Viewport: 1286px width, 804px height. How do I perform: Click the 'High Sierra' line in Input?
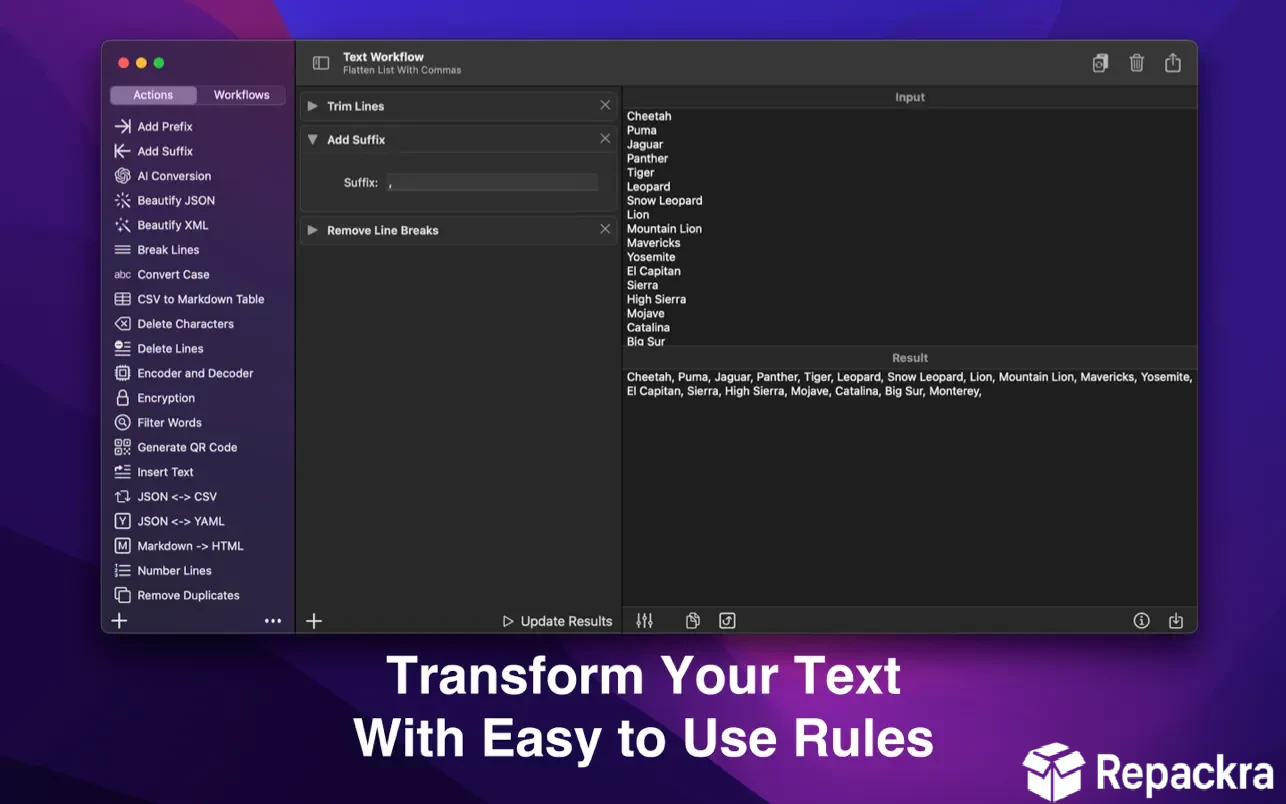[x=656, y=299]
